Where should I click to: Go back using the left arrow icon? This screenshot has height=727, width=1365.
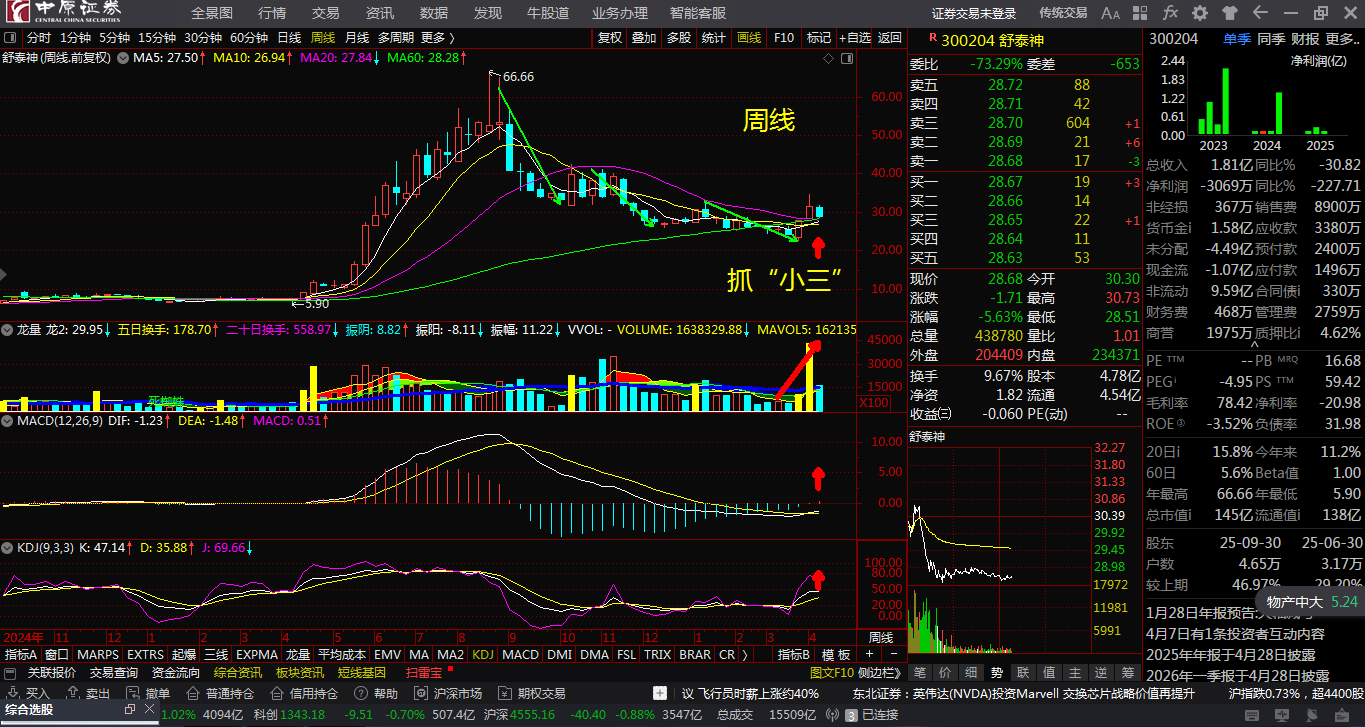1258,13
